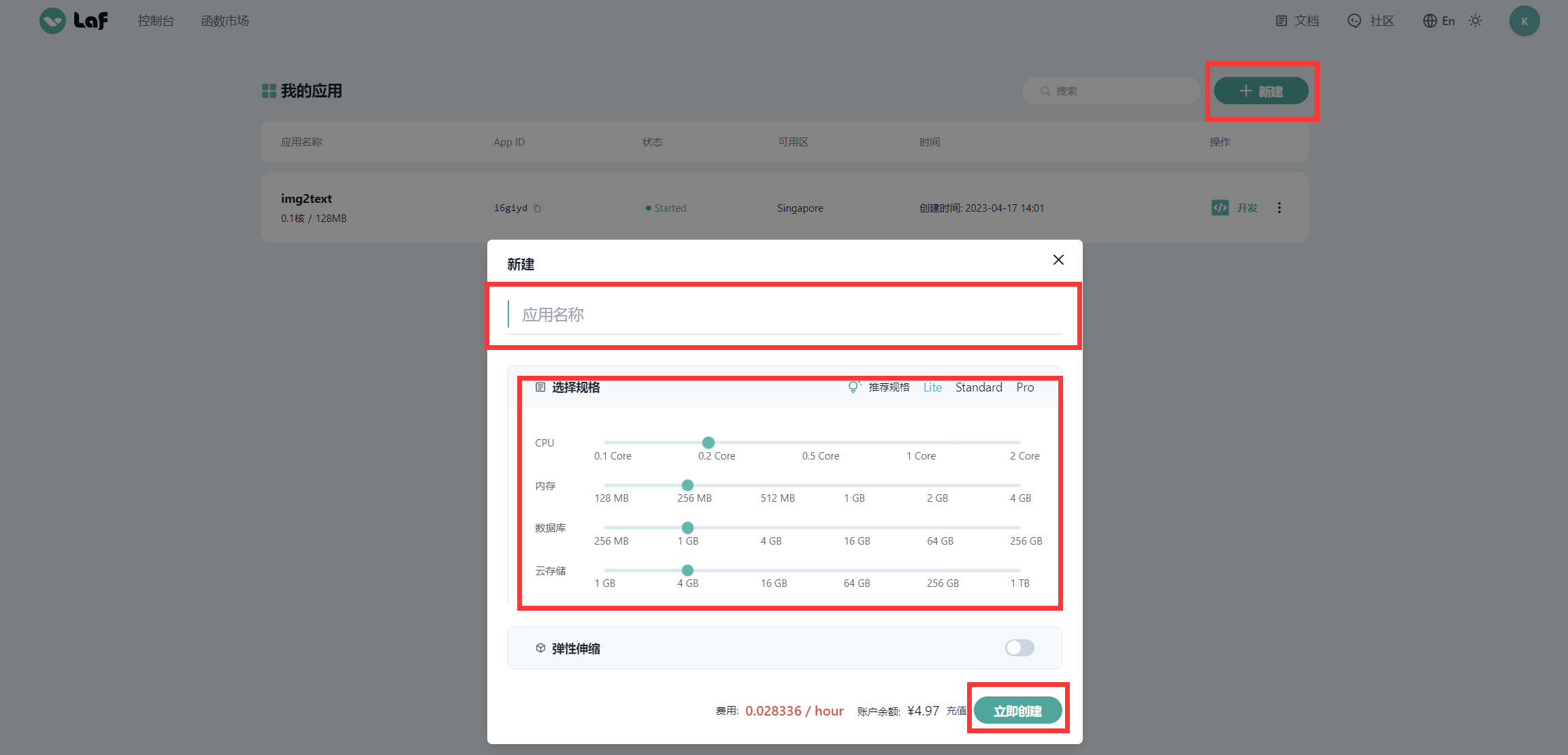Select the Standard recommended spec
1568x755 pixels.
click(x=978, y=387)
